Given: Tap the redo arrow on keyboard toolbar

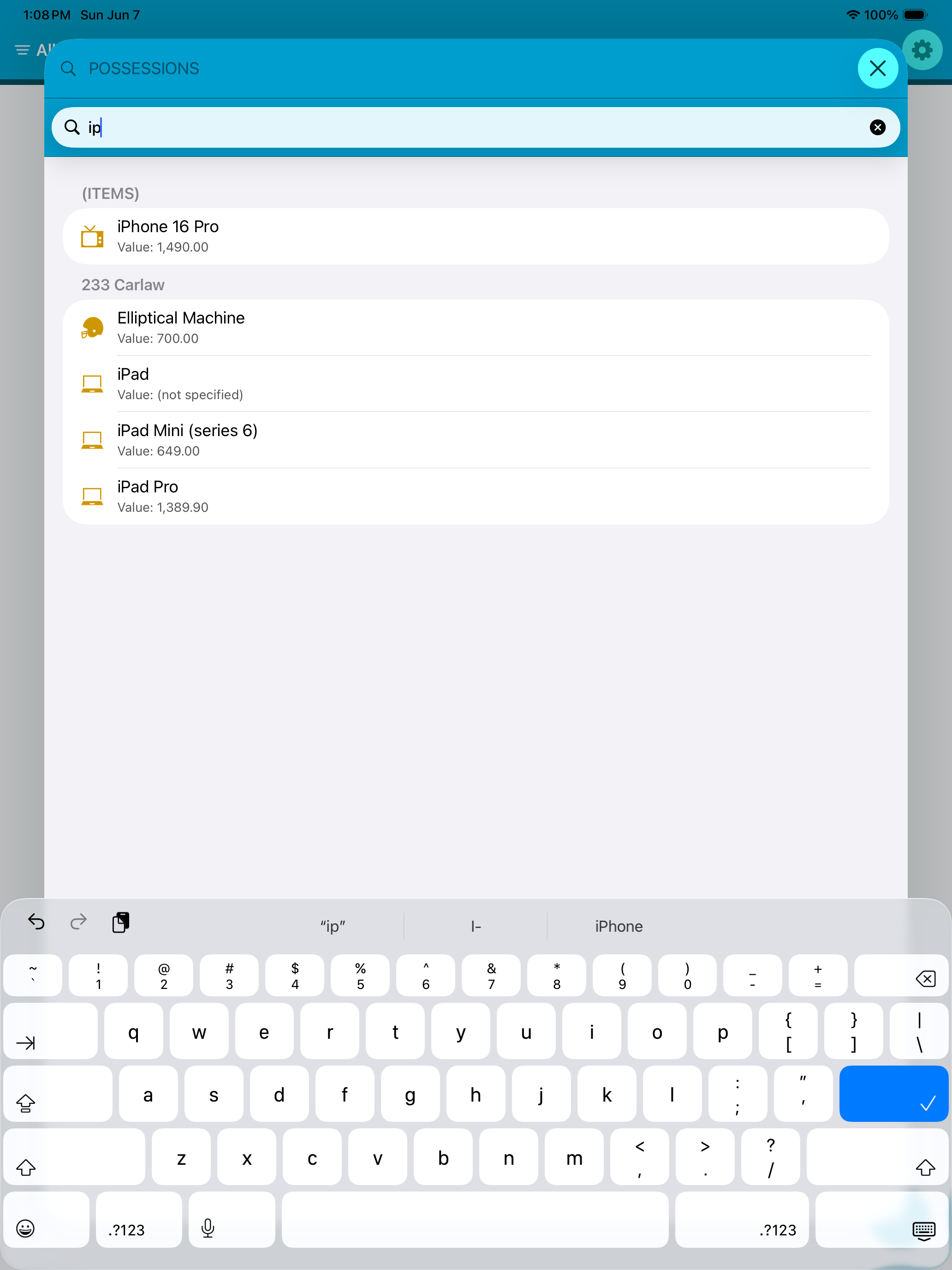Looking at the screenshot, I should [78, 922].
